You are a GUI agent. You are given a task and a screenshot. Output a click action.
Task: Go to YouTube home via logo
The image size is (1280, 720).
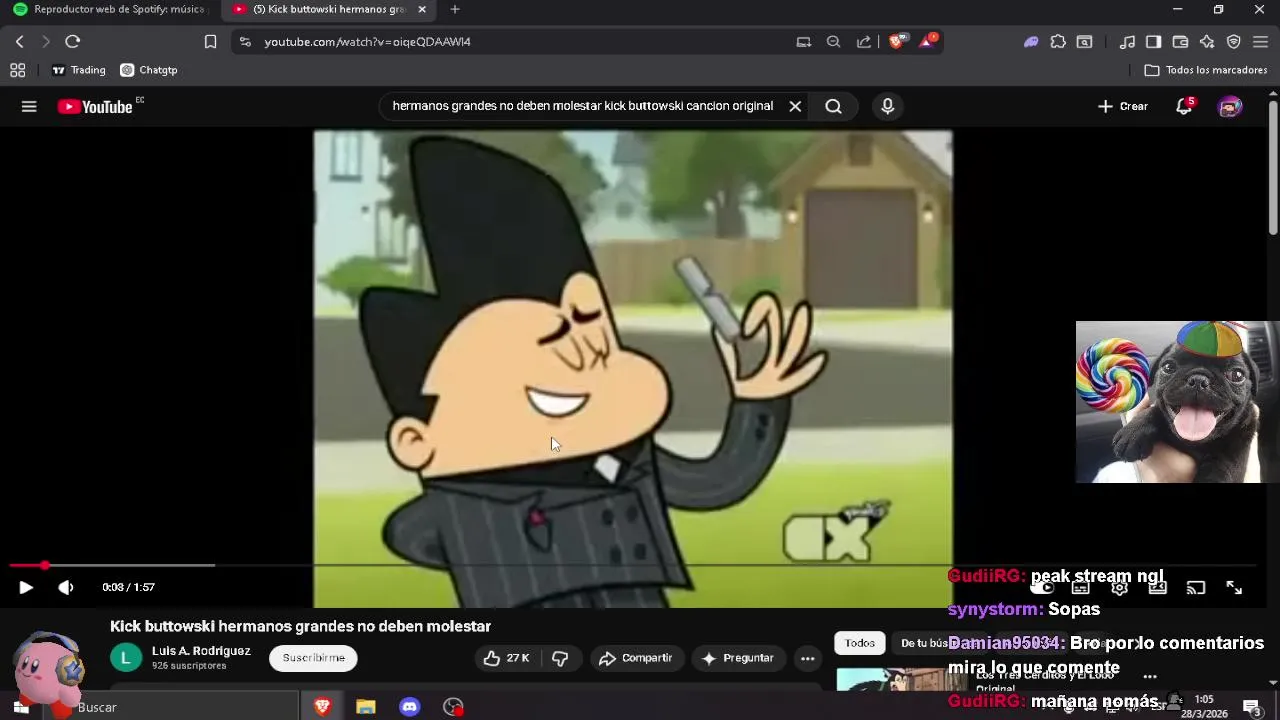click(x=95, y=107)
